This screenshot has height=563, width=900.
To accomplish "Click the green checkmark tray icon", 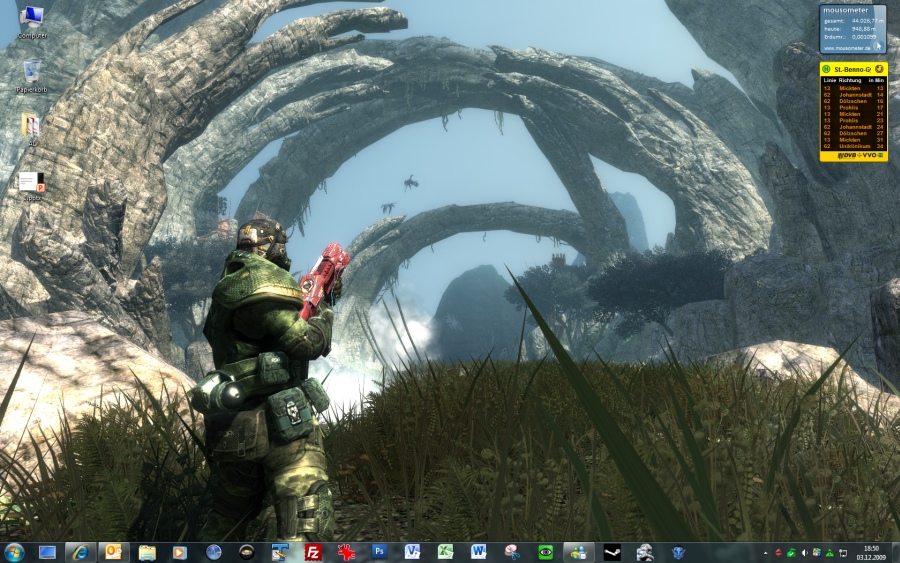I will click(791, 553).
